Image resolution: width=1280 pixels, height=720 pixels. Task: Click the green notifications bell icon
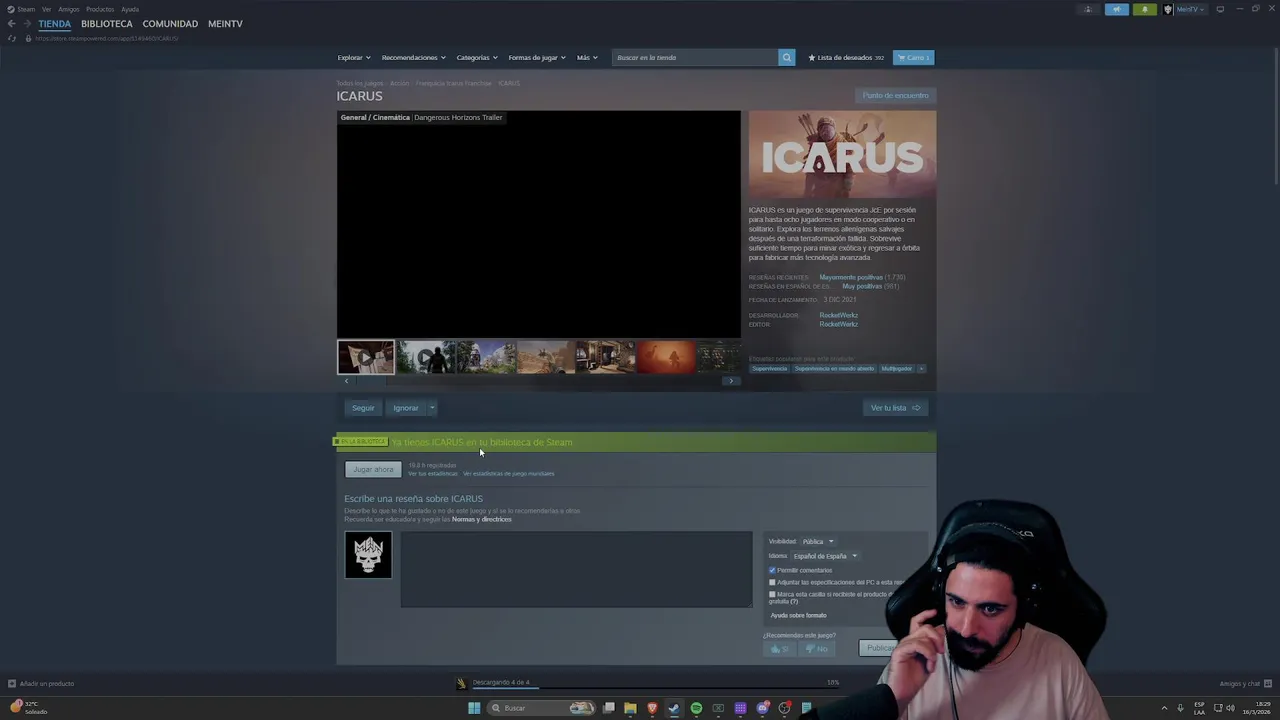[1145, 9]
